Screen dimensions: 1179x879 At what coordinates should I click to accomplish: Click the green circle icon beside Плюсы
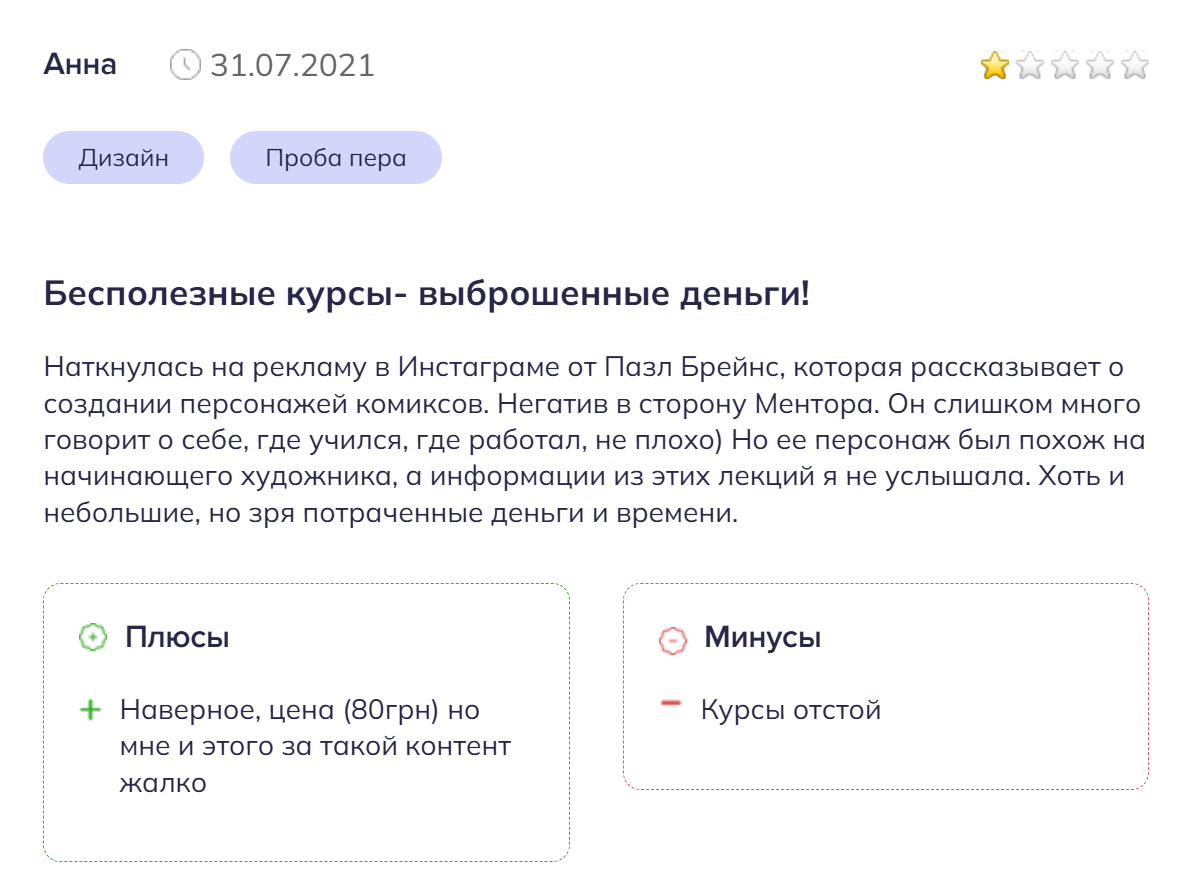pos(92,638)
